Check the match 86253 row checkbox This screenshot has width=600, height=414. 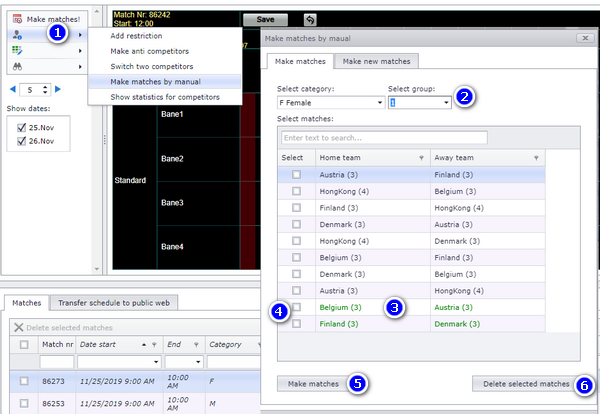coord(24,403)
